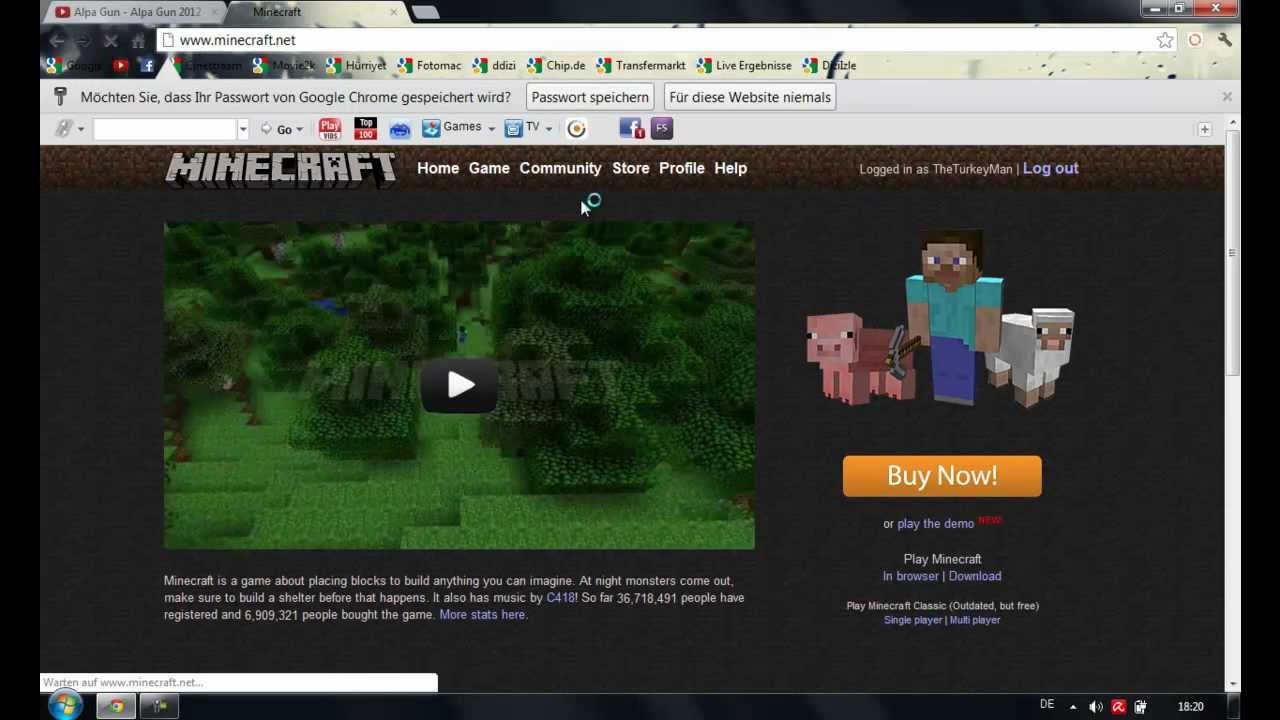Click the purple FS toolbar icon
Screen dimensions: 1280x720
[x=661, y=128]
